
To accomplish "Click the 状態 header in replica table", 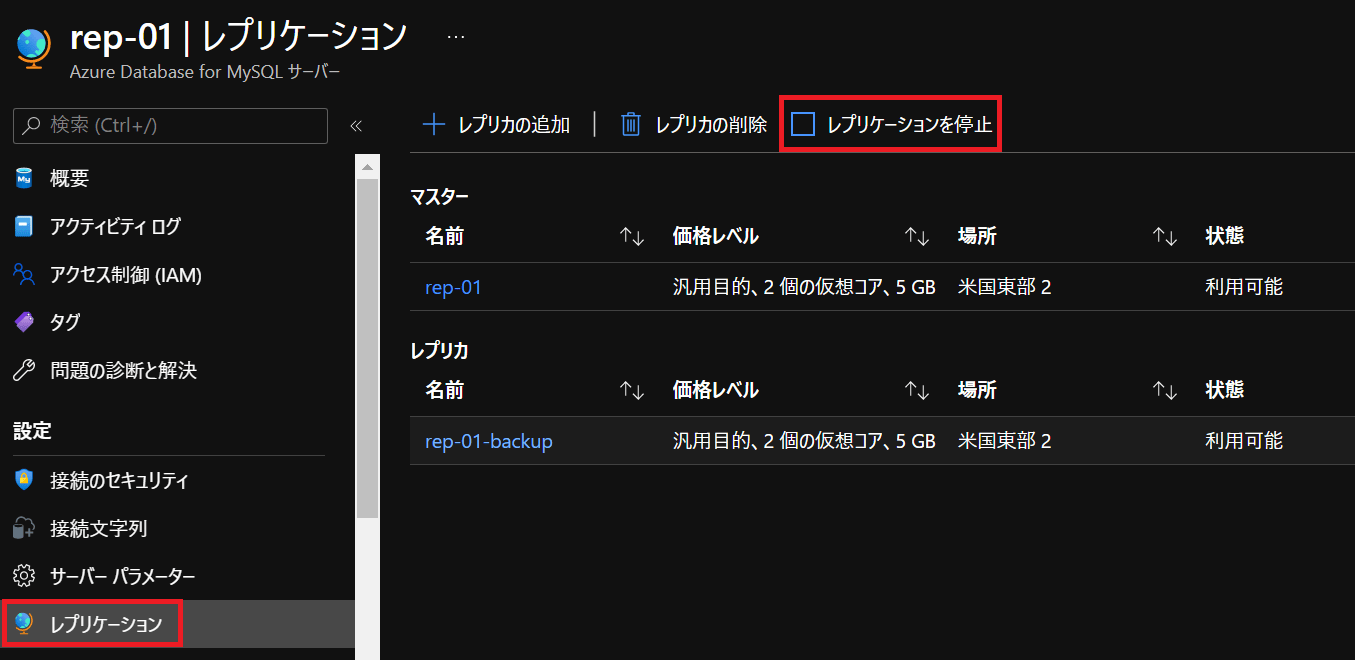I will (1225, 389).
